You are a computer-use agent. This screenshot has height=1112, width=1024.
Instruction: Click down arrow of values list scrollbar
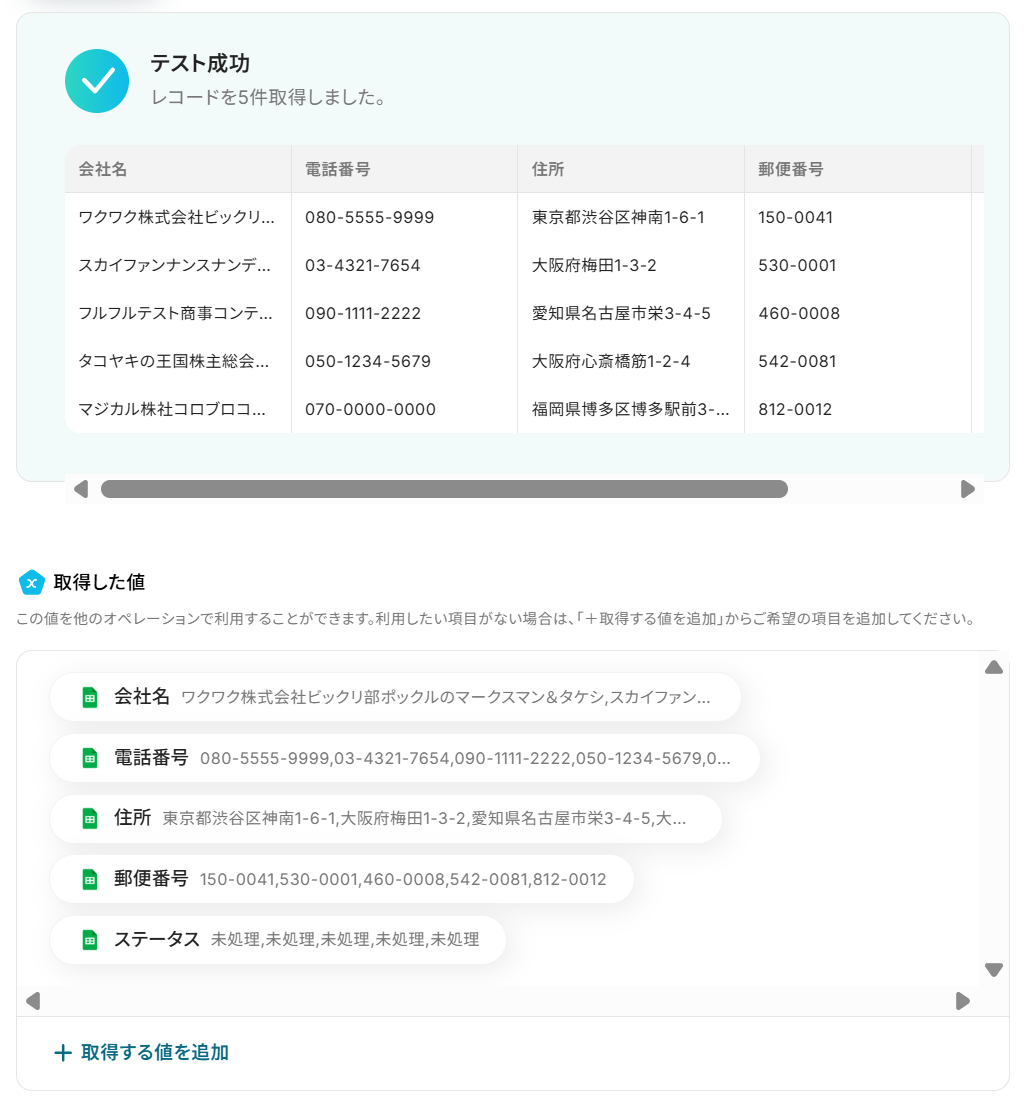(994, 969)
